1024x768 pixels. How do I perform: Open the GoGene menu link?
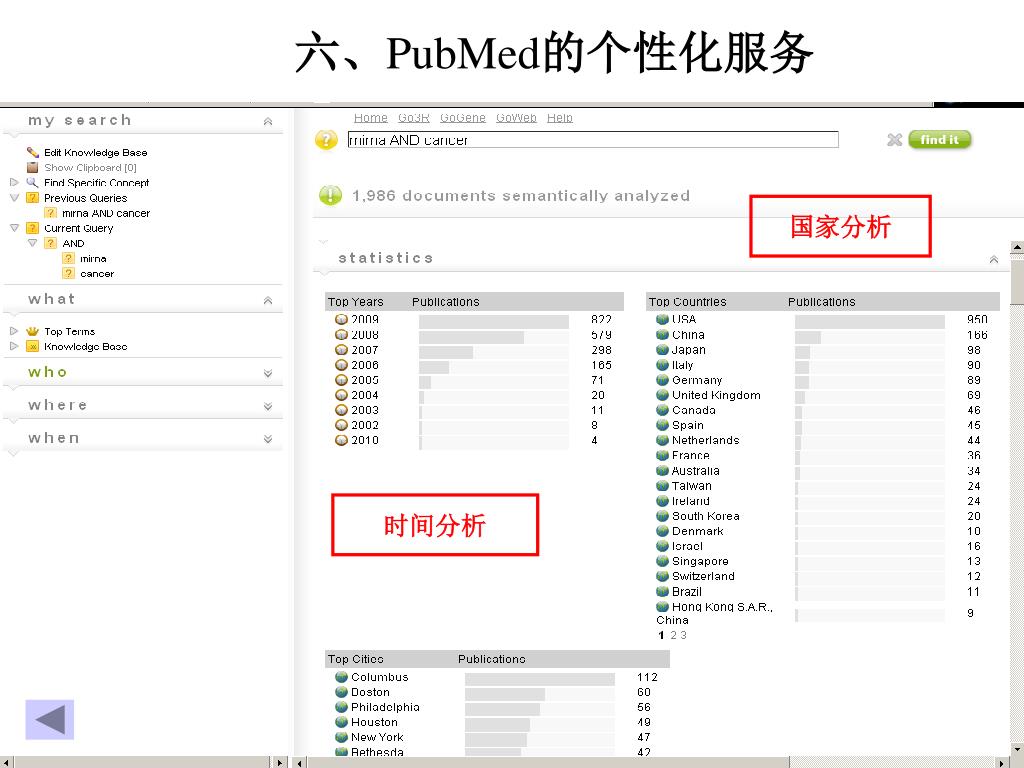[x=462, y=118]
